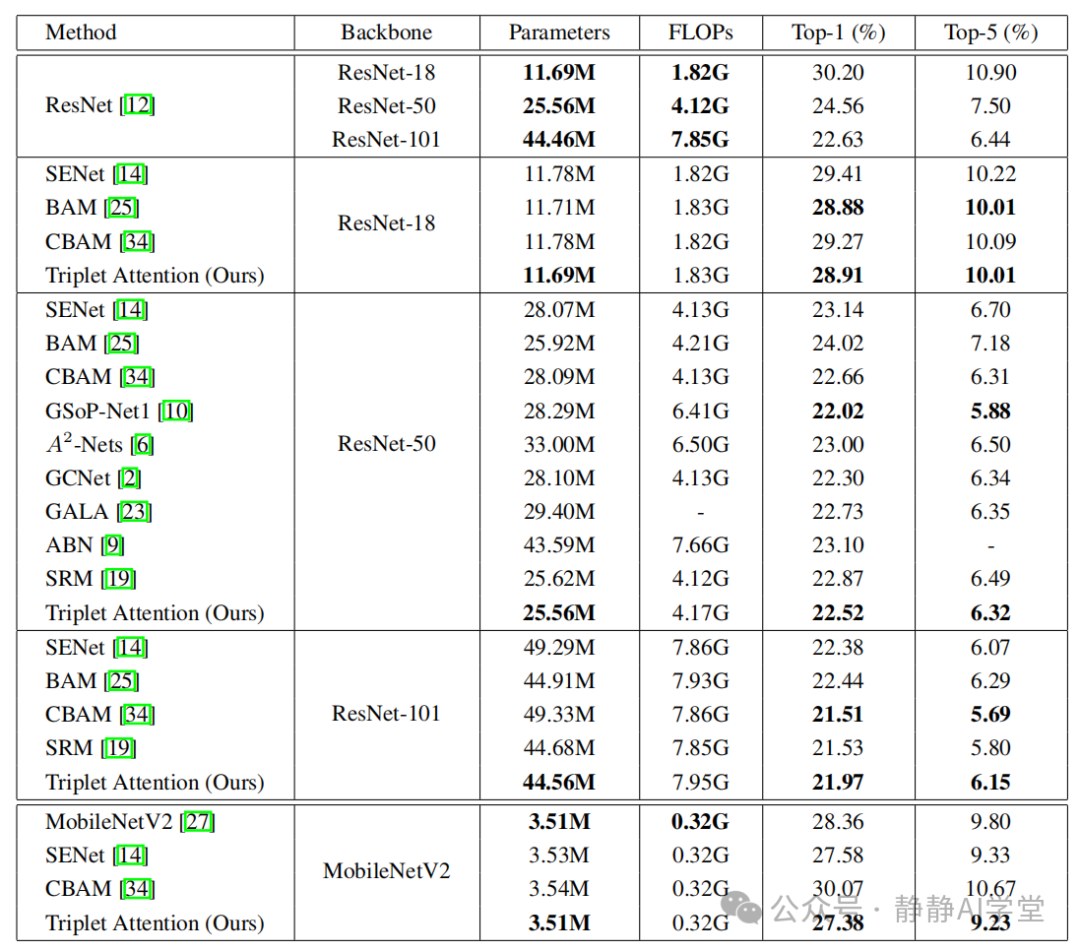This screenshot has height=952, width=1080.
Task: Open citation [12] next to ResNet
Action: tap(137, 105)
